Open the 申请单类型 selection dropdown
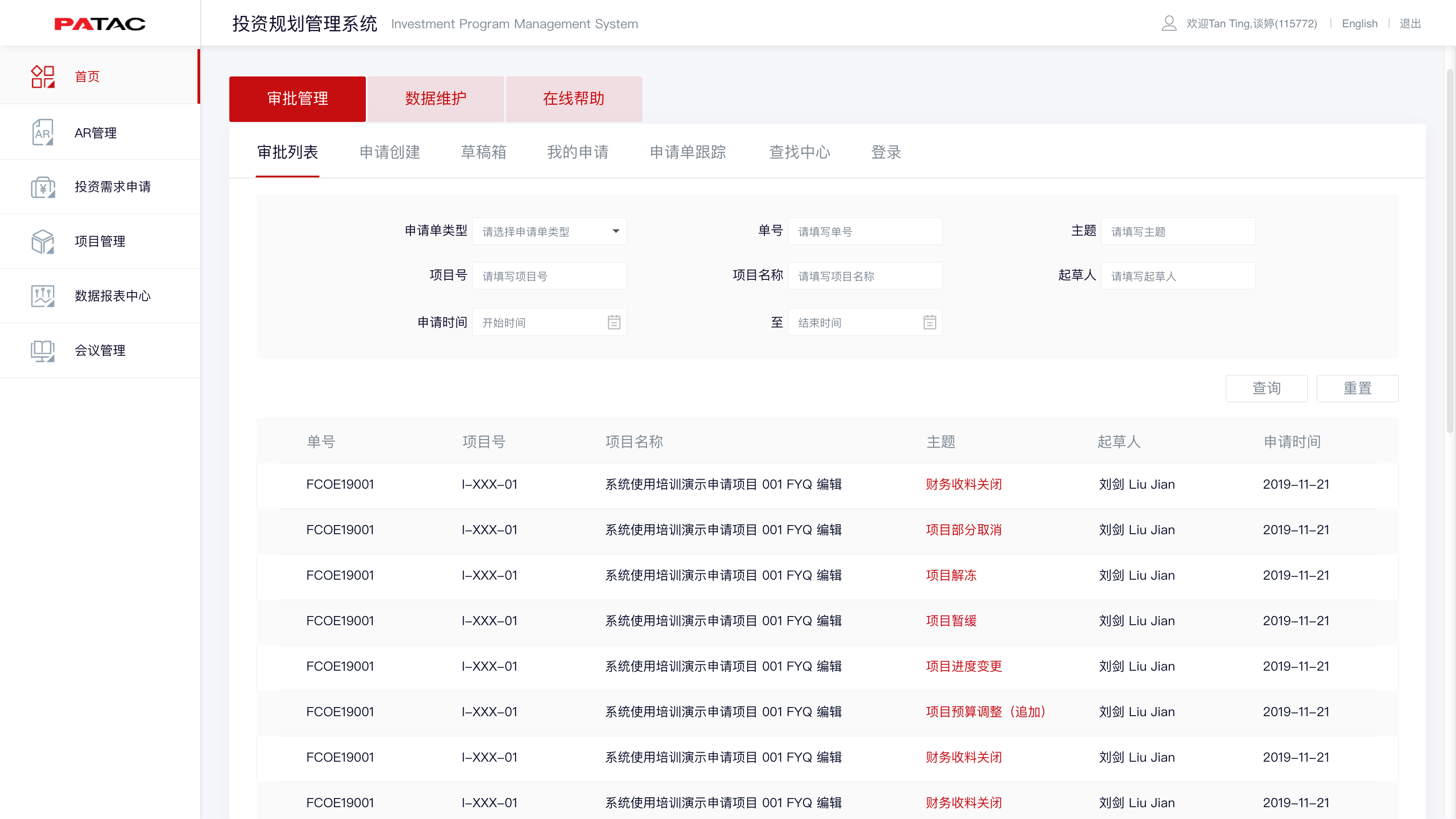1456x819 pixels. pyautogui.click(x=549, y=231)
